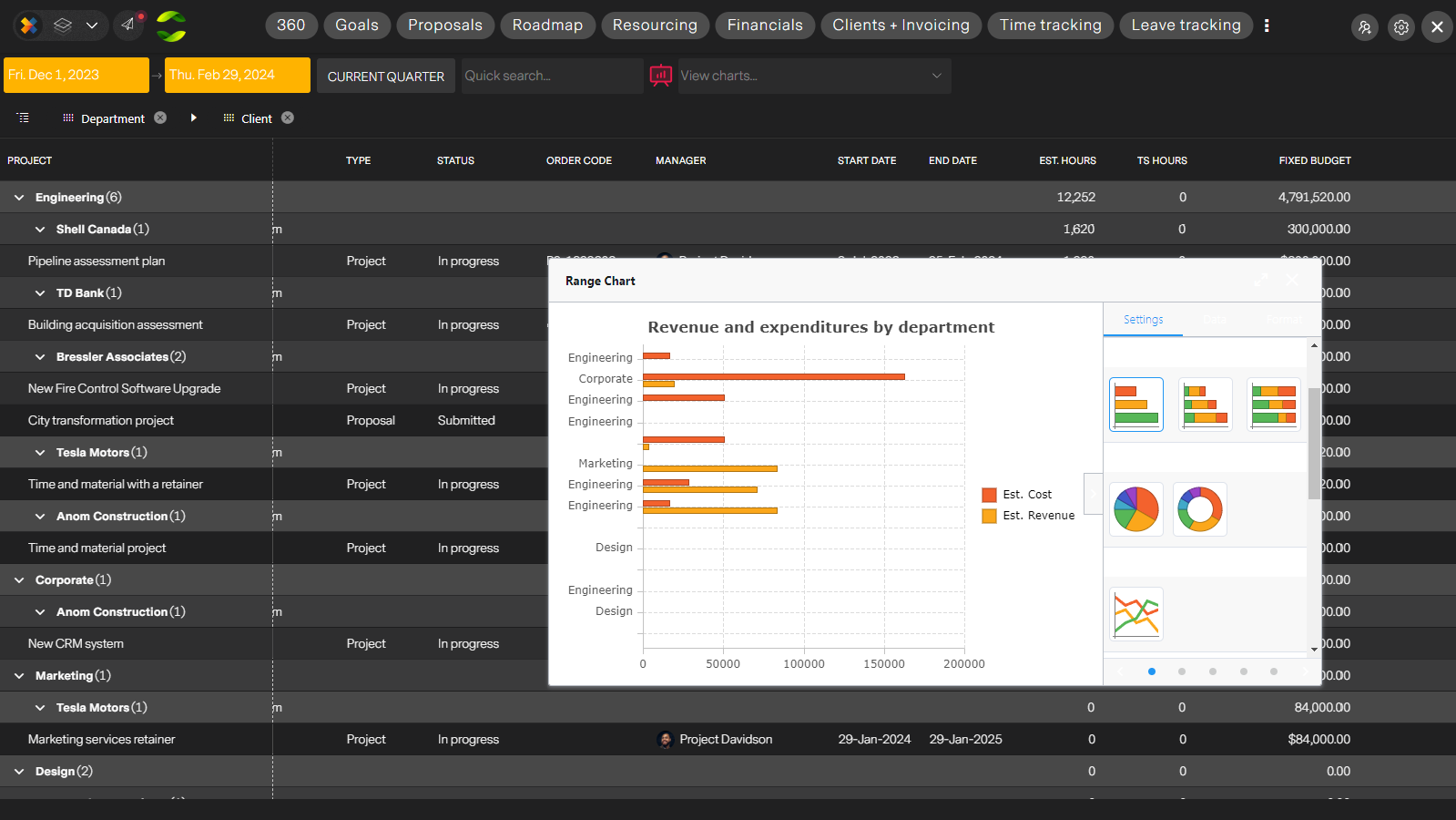The height and width of the screenshot is (820, 1456).
Task: Click the chart types panel scrollbar
Action: (x=1314, y=444)
